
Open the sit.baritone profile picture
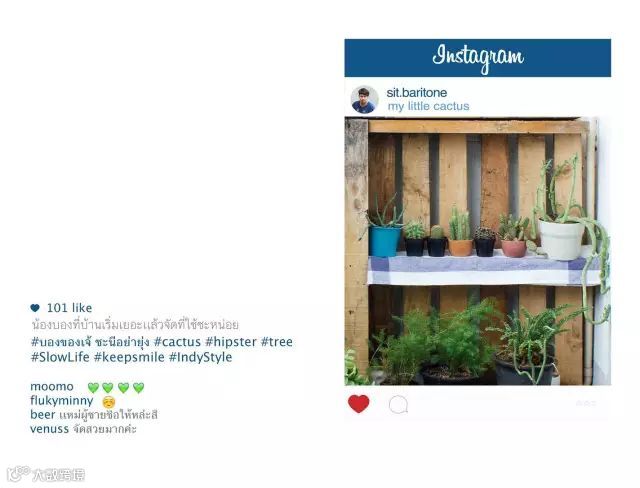(364, 100)
